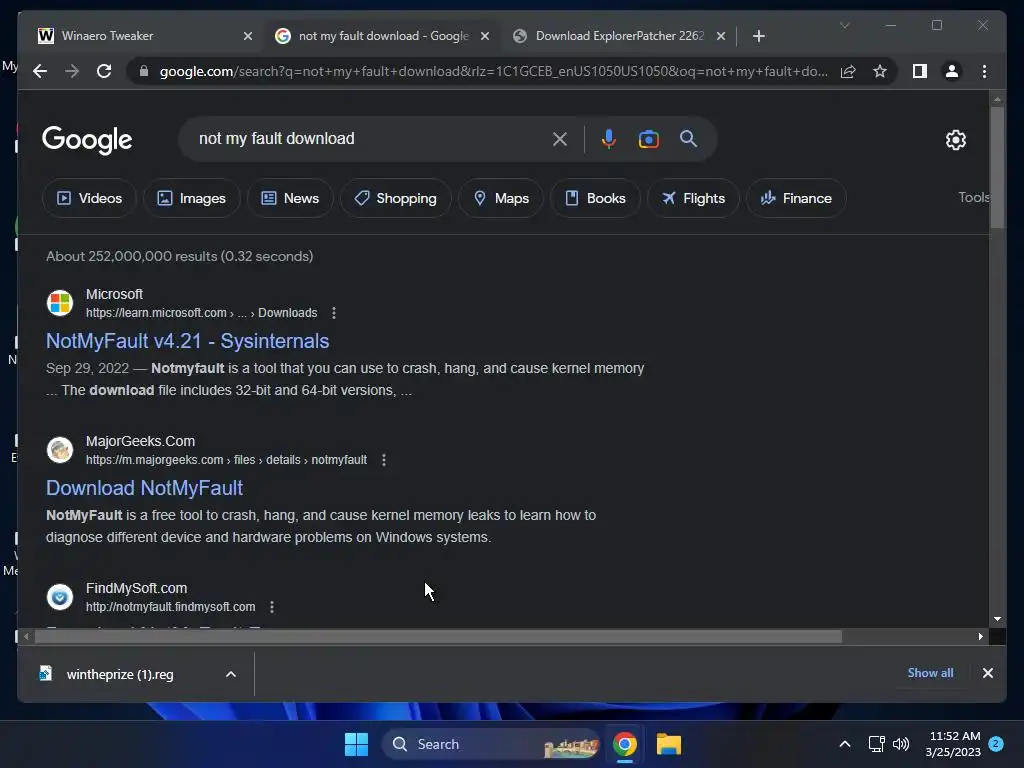Click the scroll down arrow

pos(997,618)
